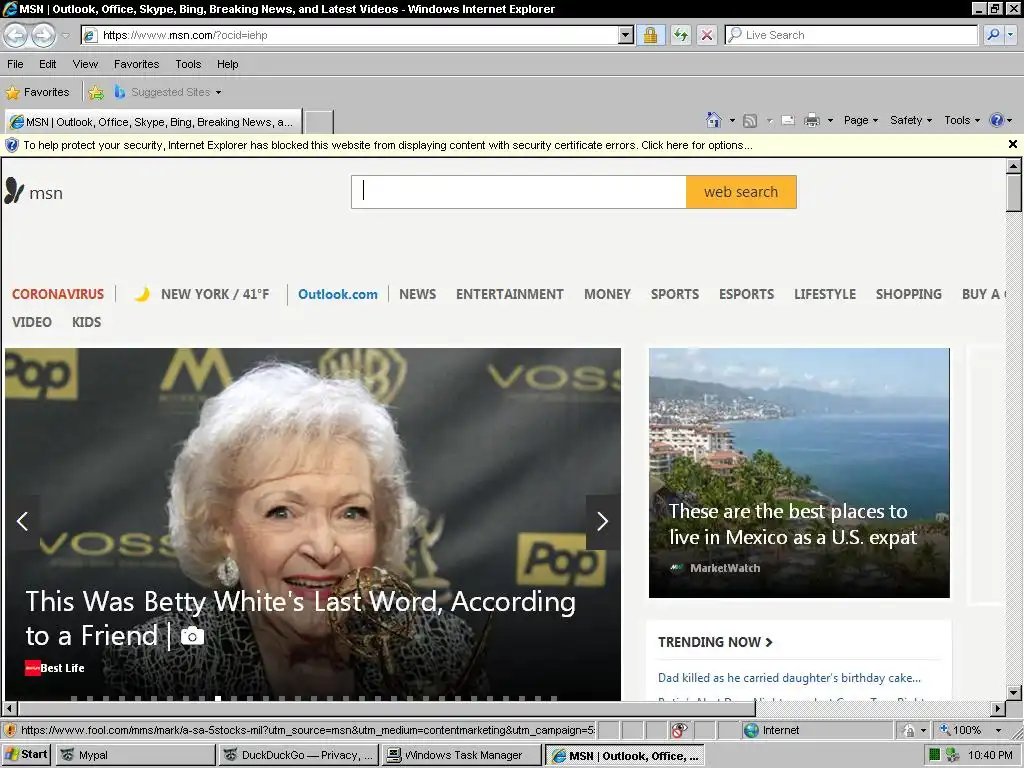Show previous slide with left chevron
Image resolution: width=1024 pixels, height=768 pixels.
22,521
